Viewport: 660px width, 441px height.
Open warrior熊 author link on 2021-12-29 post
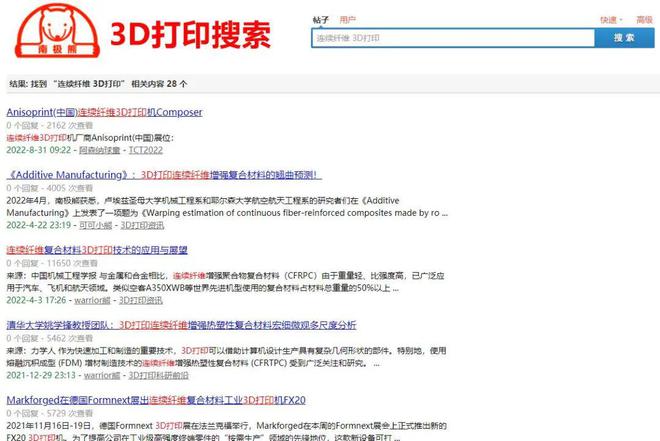tap(102, 375)
